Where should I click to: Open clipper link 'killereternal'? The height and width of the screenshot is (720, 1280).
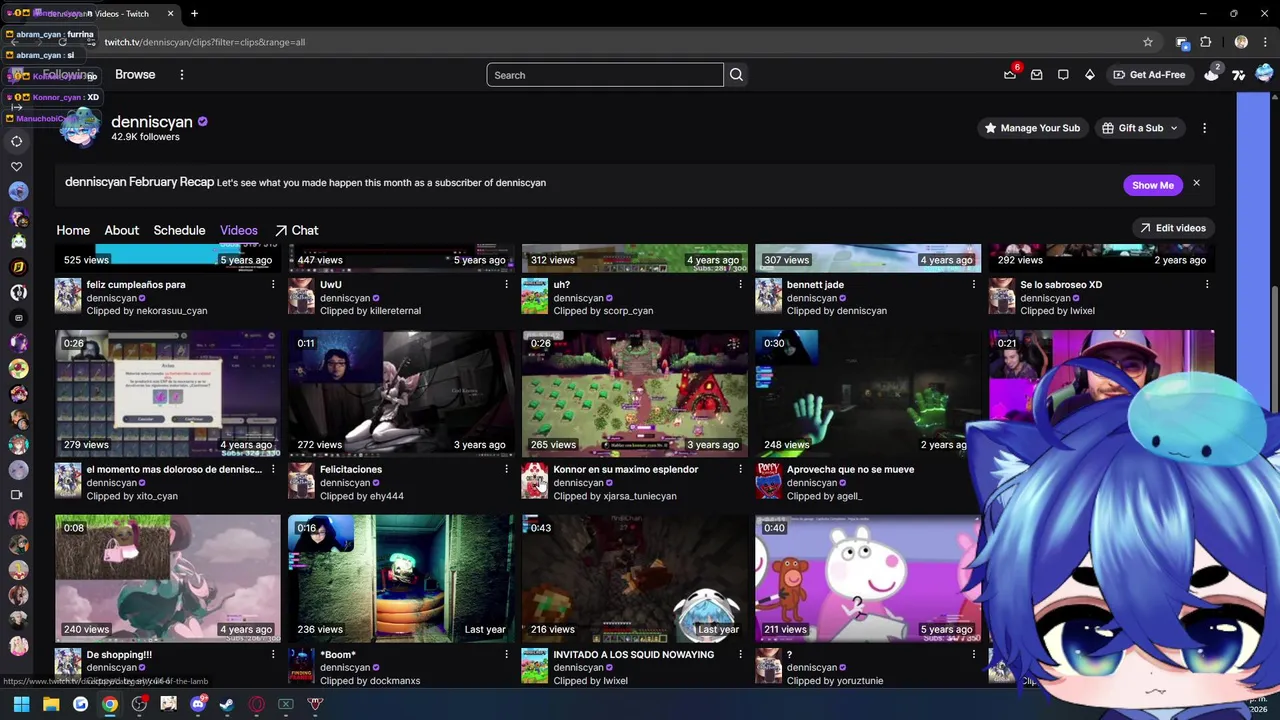(395, 311)
